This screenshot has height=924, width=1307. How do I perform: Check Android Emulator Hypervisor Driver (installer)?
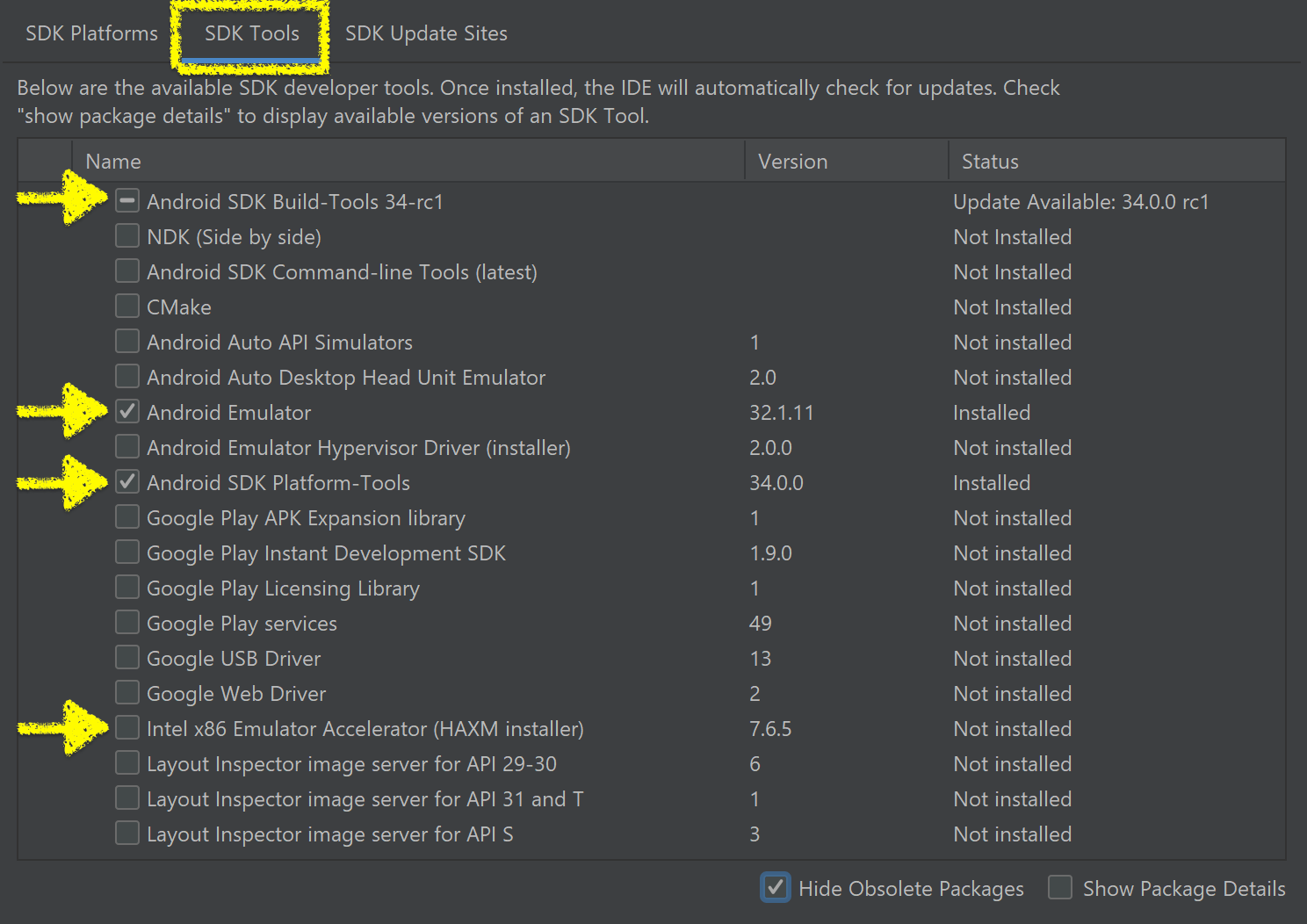point(127,447)
